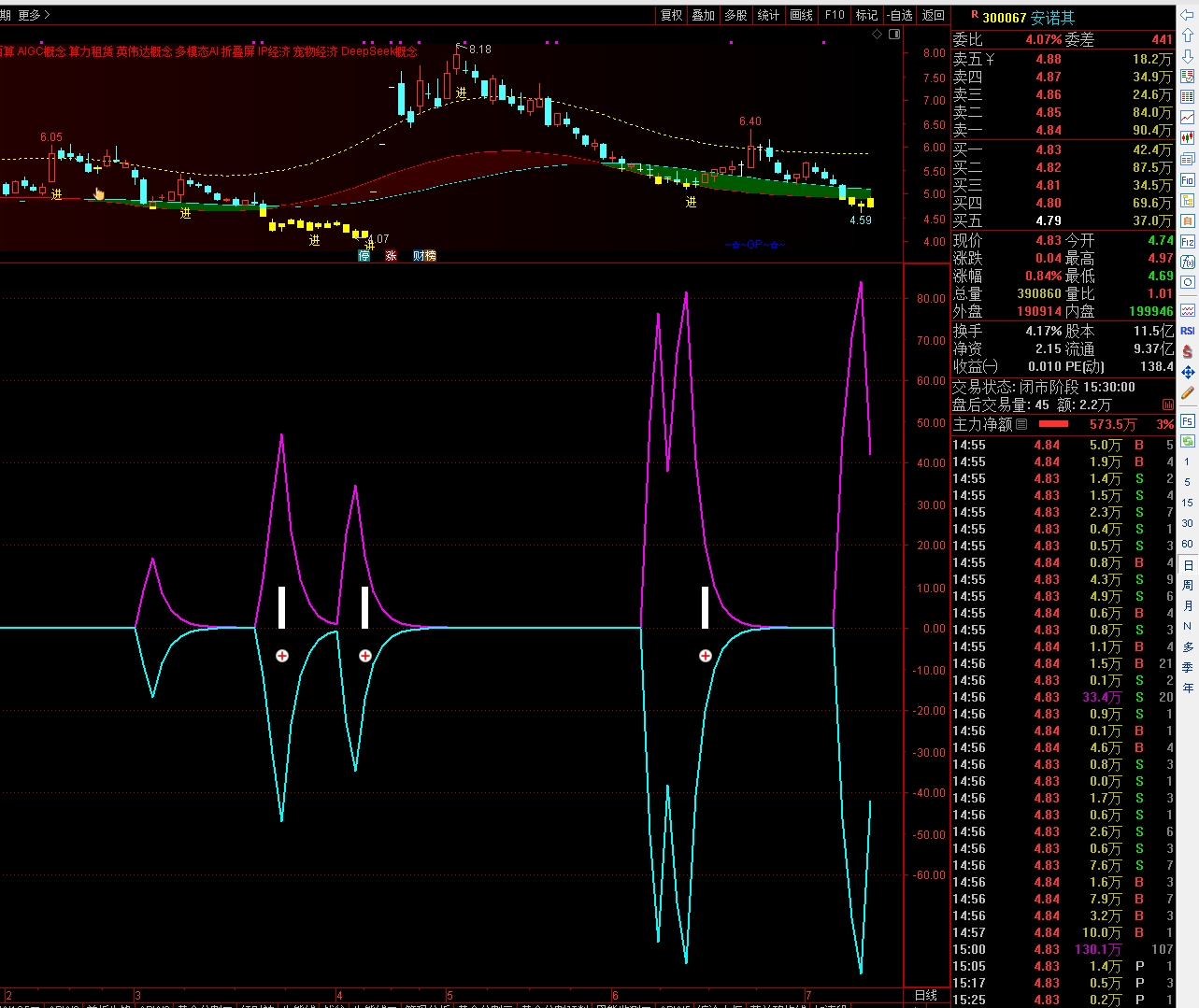Click the -自选 button
1199x1008 pixels.
coord(900,15)
